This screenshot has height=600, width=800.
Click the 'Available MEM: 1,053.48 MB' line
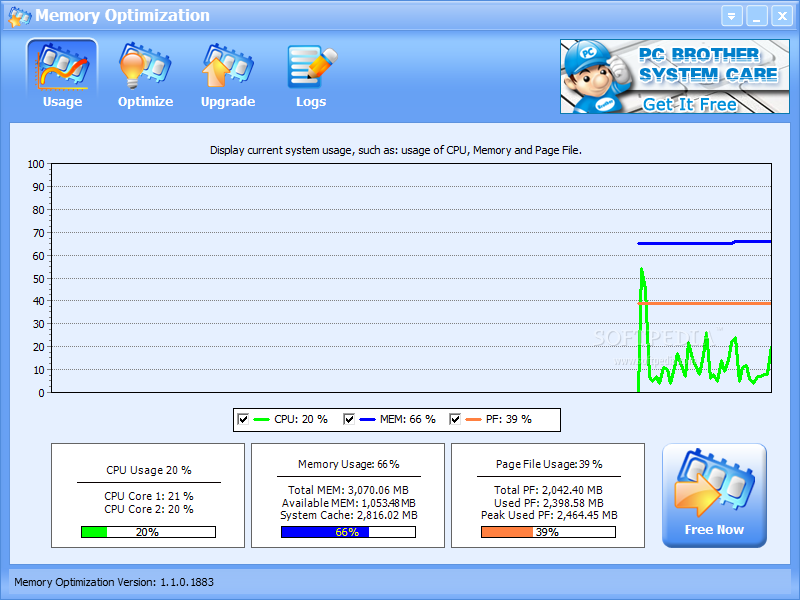[348, 503]
